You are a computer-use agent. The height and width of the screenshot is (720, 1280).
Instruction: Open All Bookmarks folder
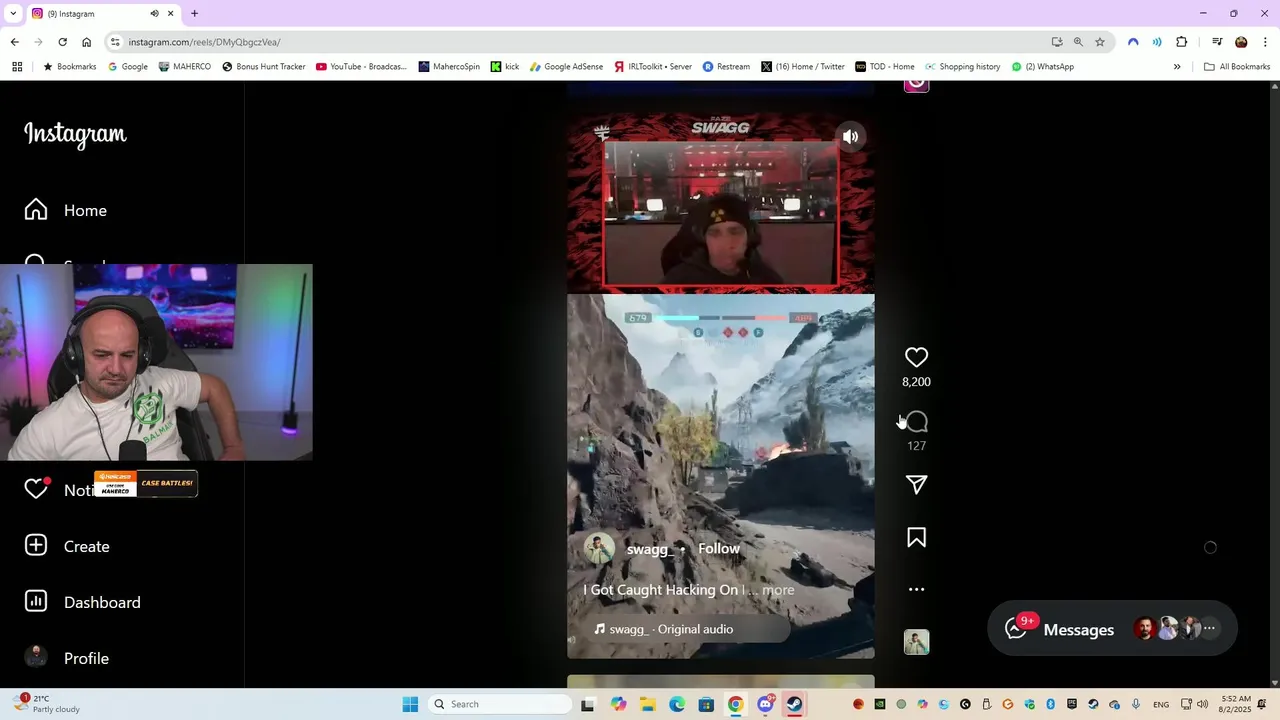(1237, 66)
